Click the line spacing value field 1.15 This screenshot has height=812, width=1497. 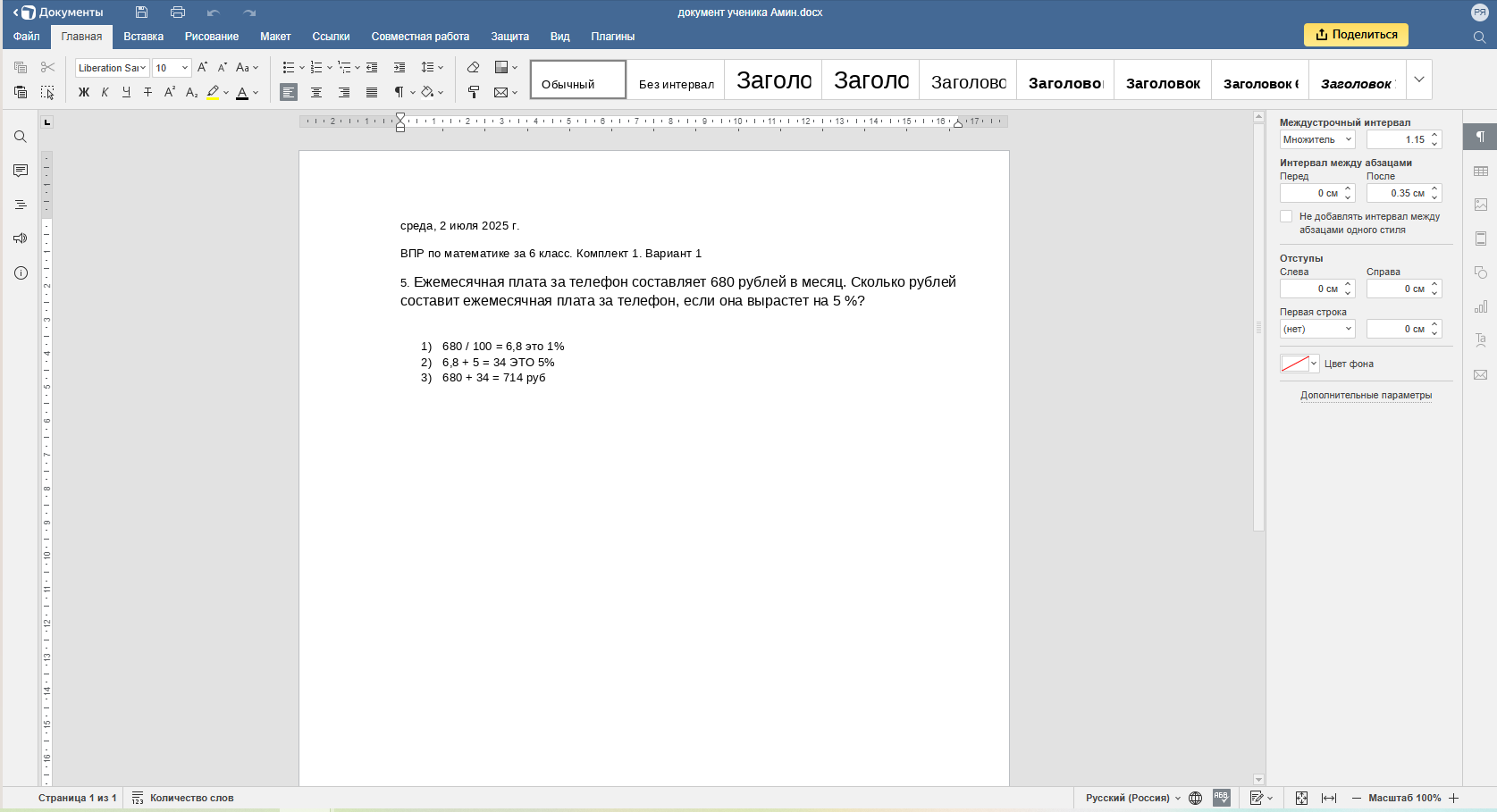1399,139
